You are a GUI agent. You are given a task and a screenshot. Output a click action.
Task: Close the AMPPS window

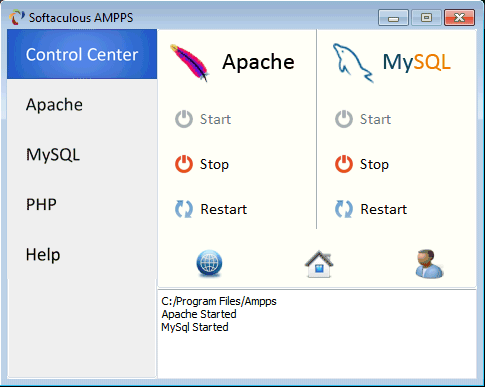(x=459, y=17)
